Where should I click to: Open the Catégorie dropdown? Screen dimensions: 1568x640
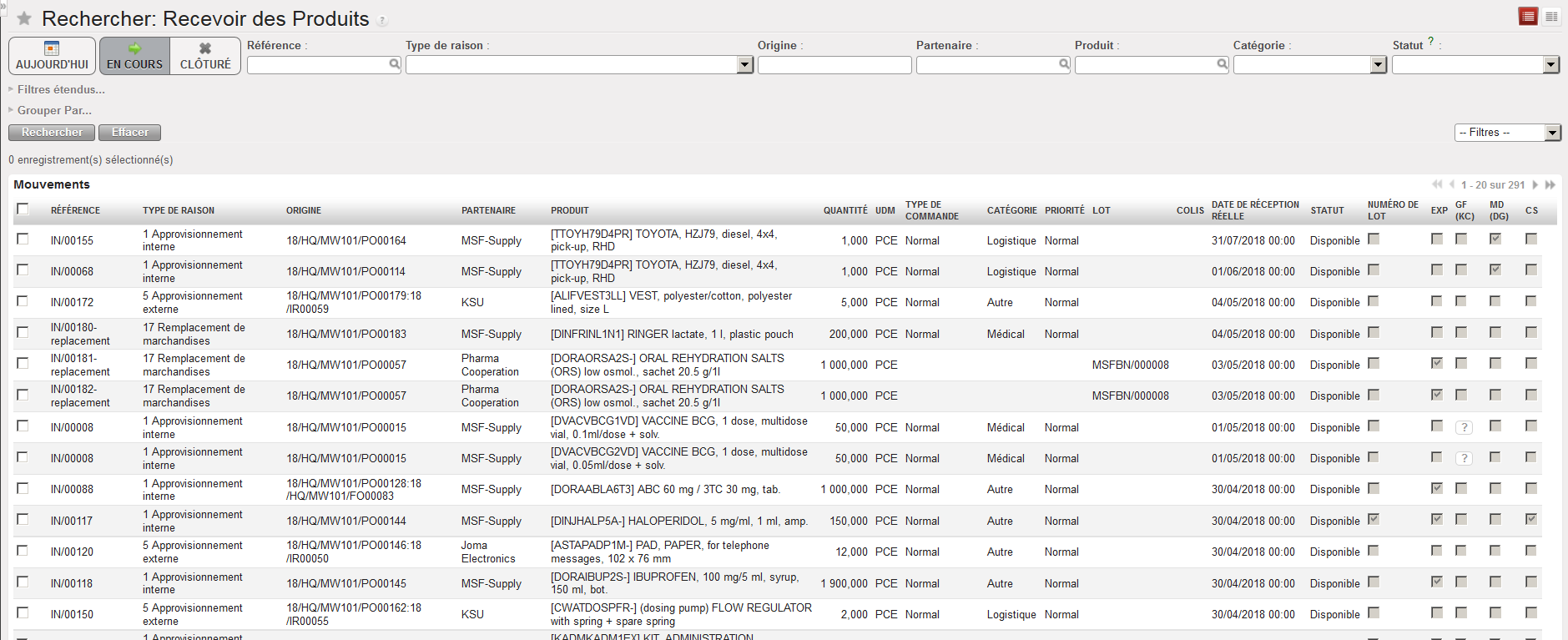tap(1378, 65)
